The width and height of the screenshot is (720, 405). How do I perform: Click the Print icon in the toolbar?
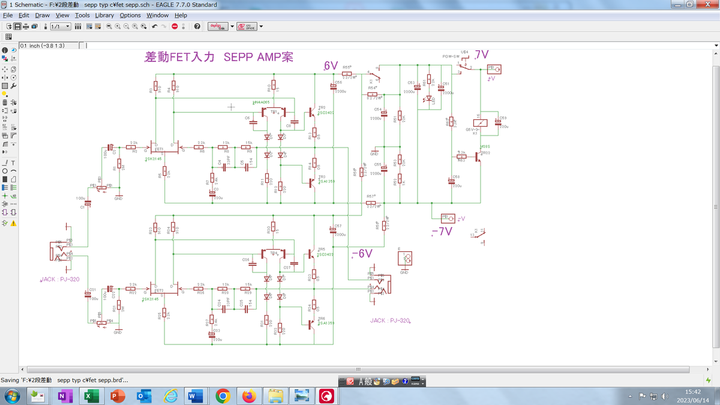(25, 27)
